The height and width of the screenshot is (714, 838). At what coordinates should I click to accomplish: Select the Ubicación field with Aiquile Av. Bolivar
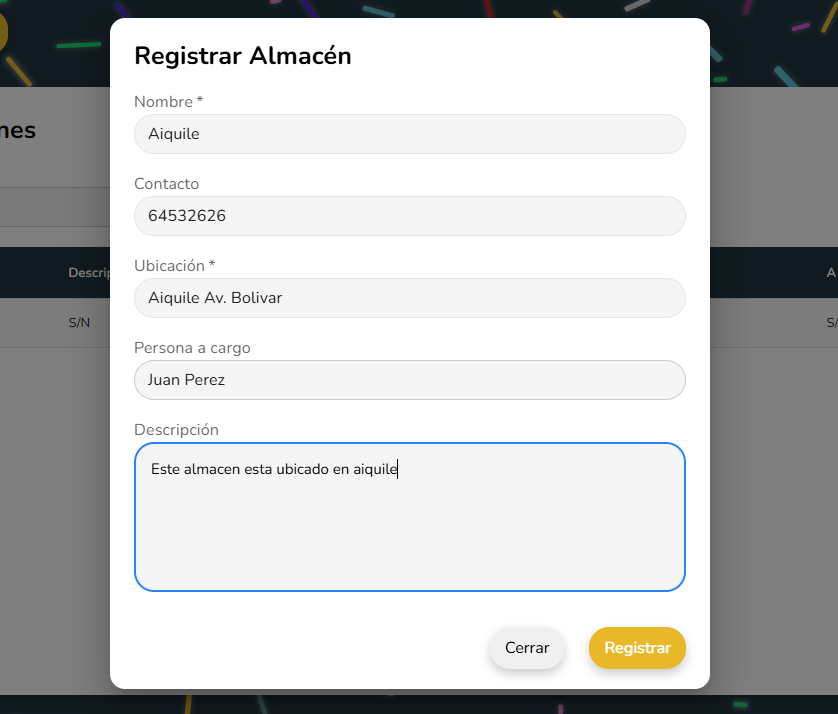409,298
